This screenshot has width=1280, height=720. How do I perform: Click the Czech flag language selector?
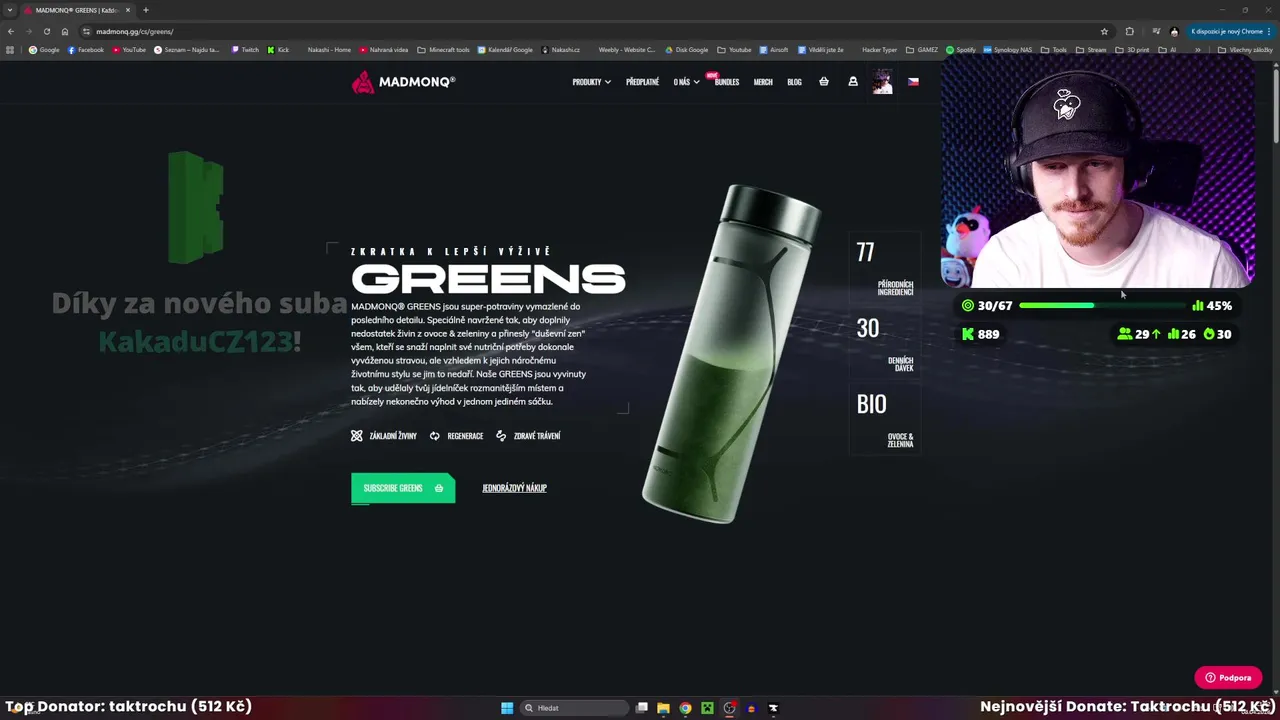click(913, 82)
